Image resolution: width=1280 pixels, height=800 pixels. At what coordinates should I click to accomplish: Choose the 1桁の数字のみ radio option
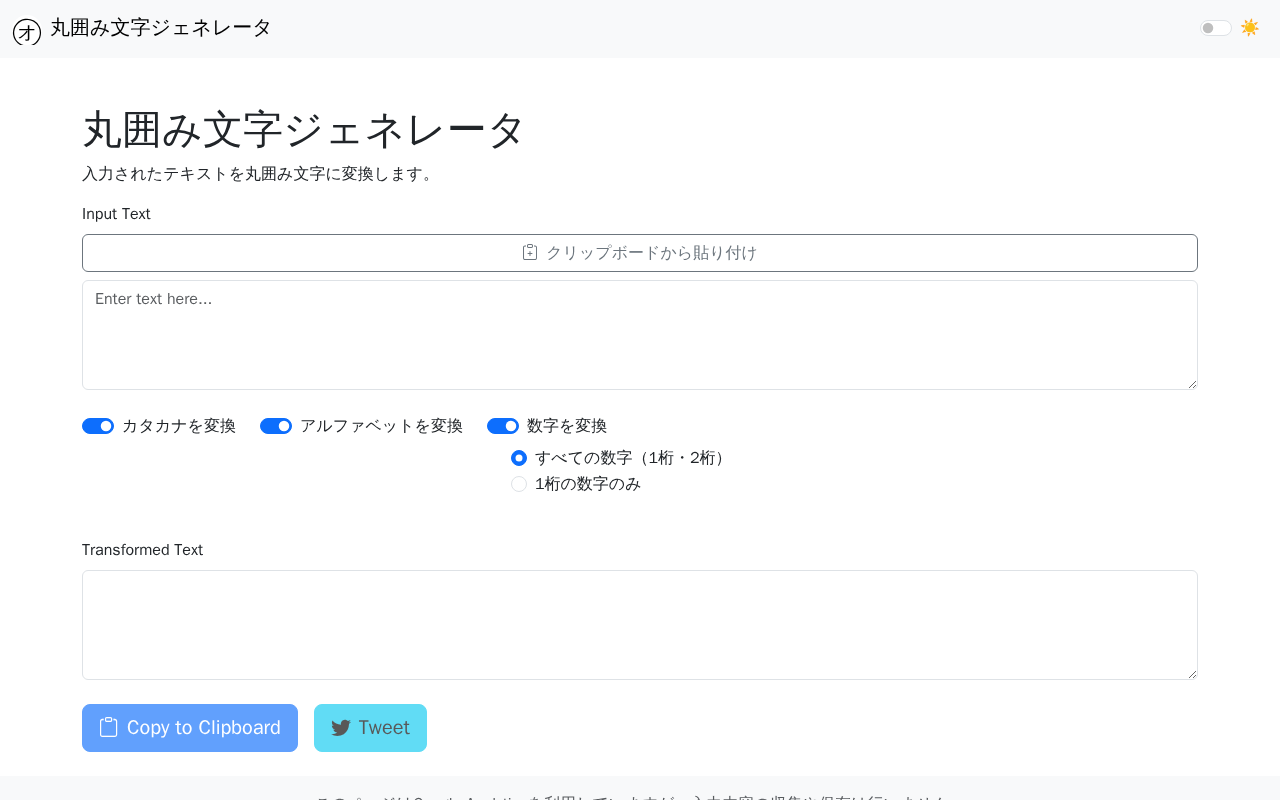[519, 484]
